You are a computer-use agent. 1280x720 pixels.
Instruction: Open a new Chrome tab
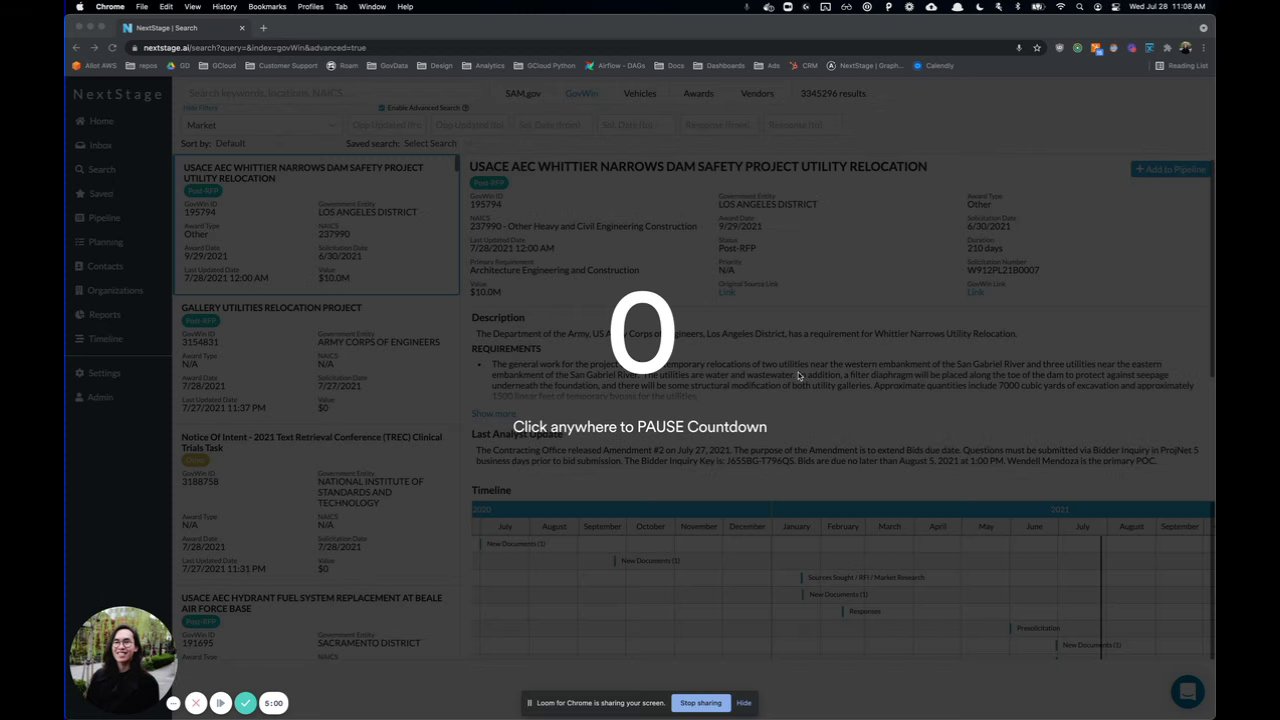263,28
